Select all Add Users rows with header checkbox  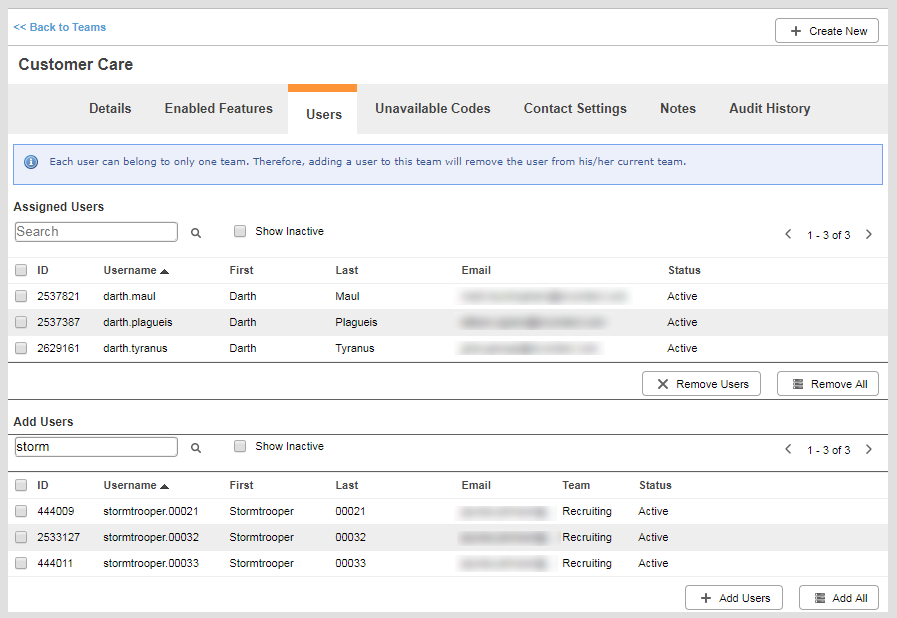pyautogui.click(x=21, y=485)
